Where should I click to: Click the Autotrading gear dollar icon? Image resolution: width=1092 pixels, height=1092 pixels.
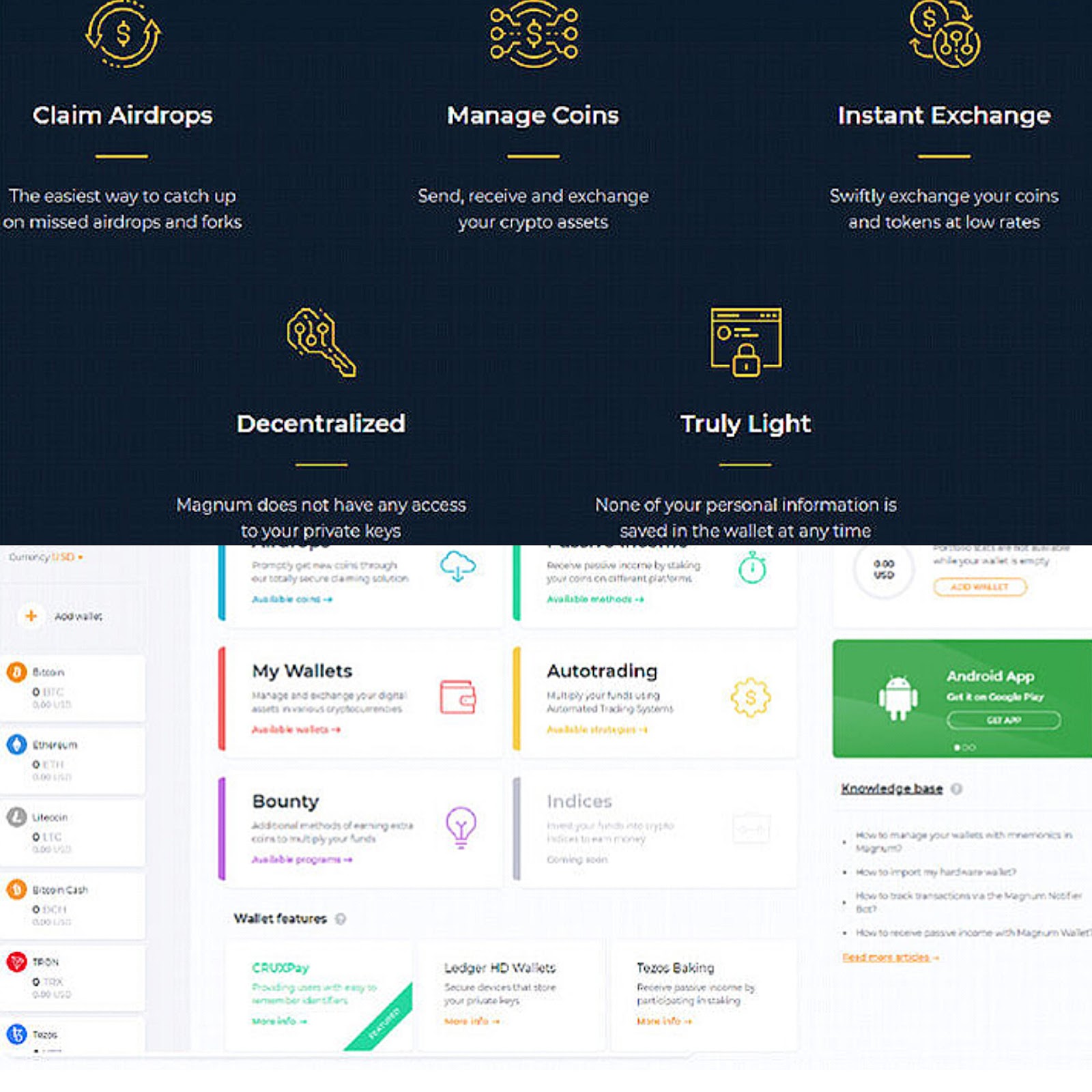pos(751,697)
